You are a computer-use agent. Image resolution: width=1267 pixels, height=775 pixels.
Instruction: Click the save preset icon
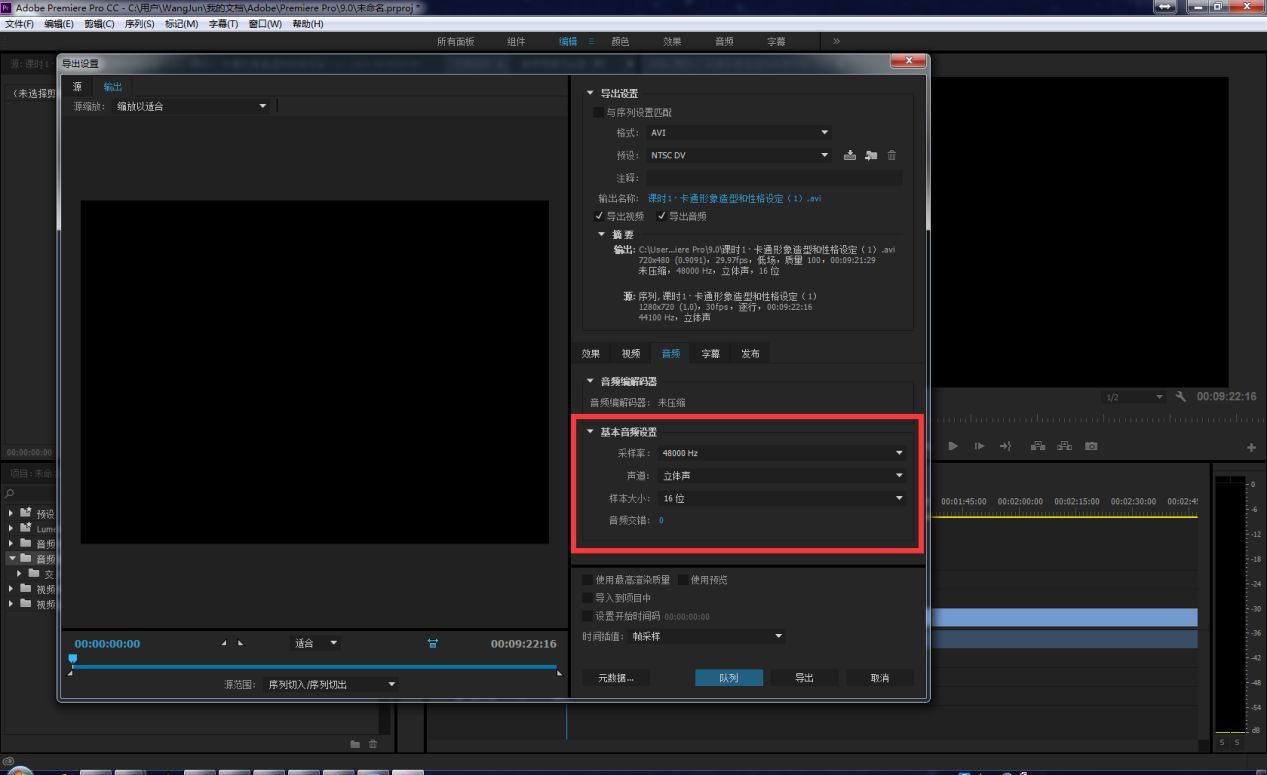pyautogui.click(x=850, y=155)
